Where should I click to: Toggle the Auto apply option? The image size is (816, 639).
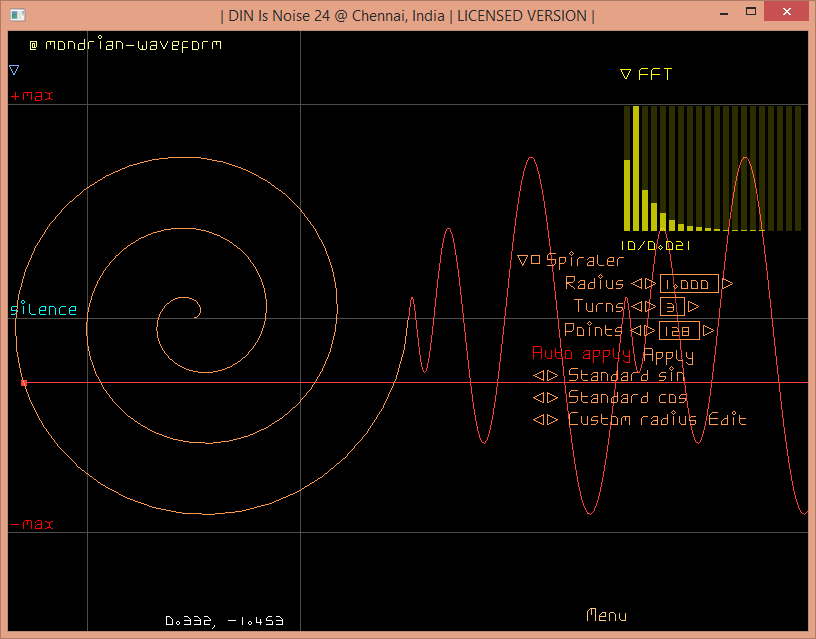point(583,354)
